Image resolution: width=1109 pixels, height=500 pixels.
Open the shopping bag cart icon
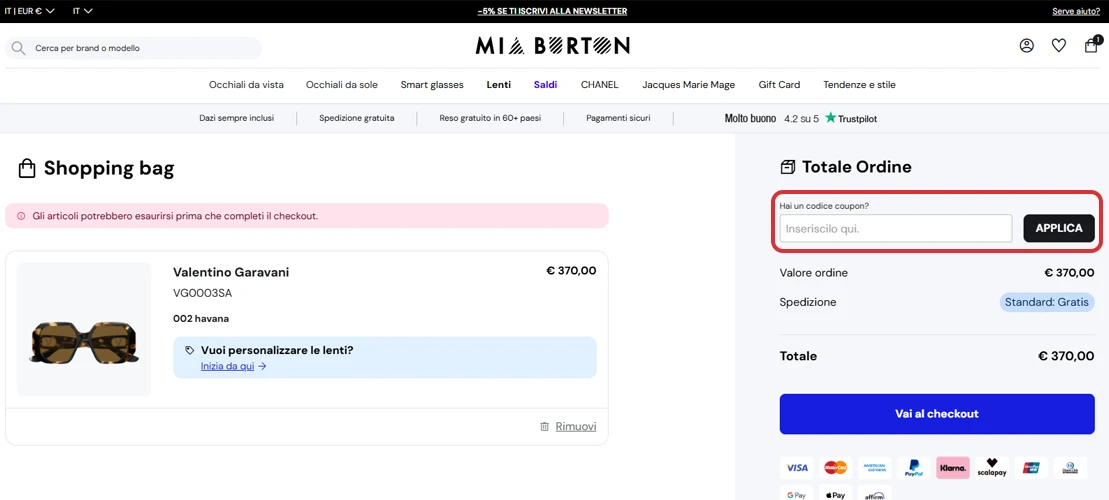point(1091,46)
